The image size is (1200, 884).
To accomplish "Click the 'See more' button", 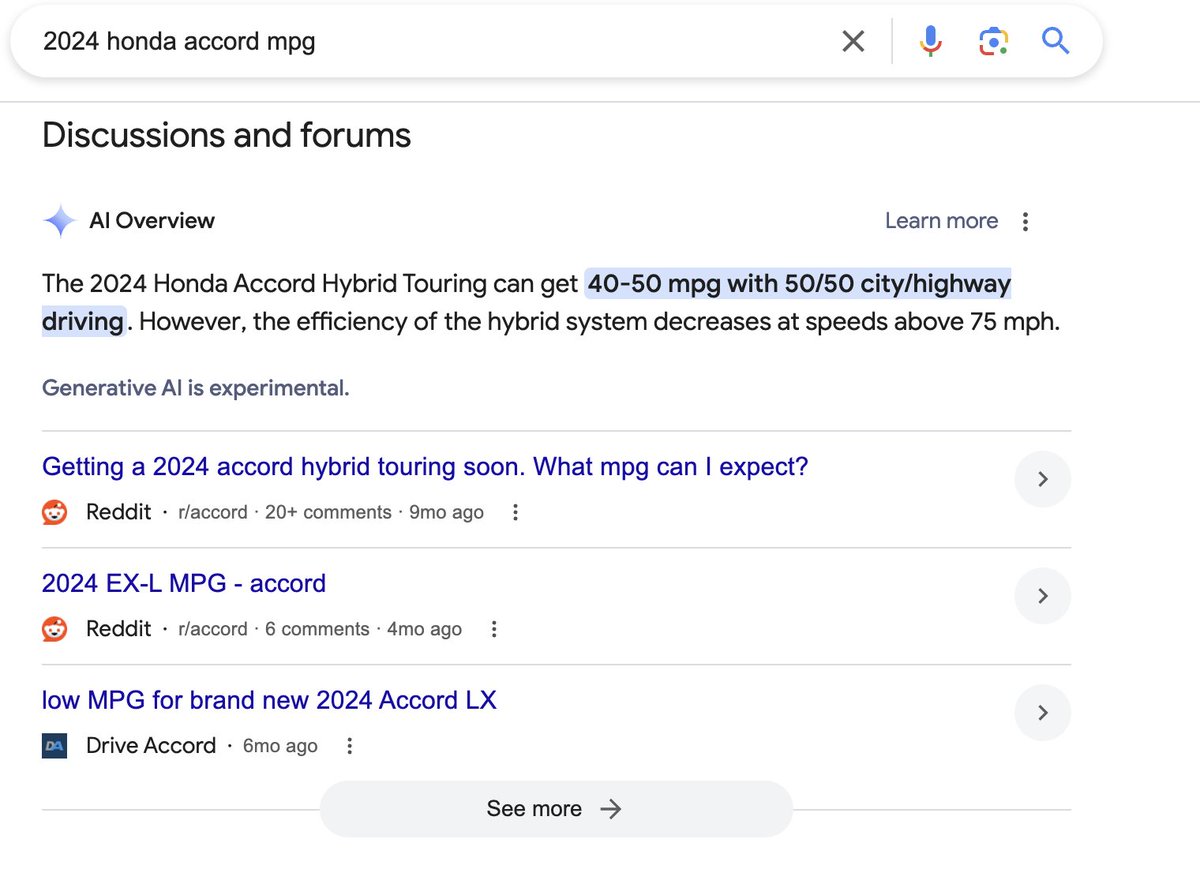I will click(x=556, y=809).
